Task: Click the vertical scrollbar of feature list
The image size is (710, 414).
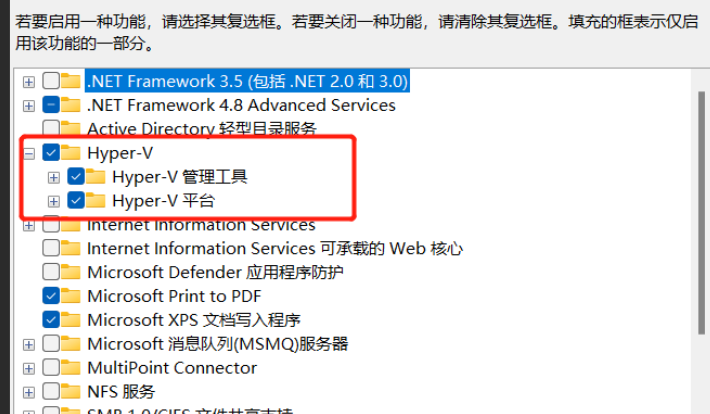Action: [x=701, y=213]
